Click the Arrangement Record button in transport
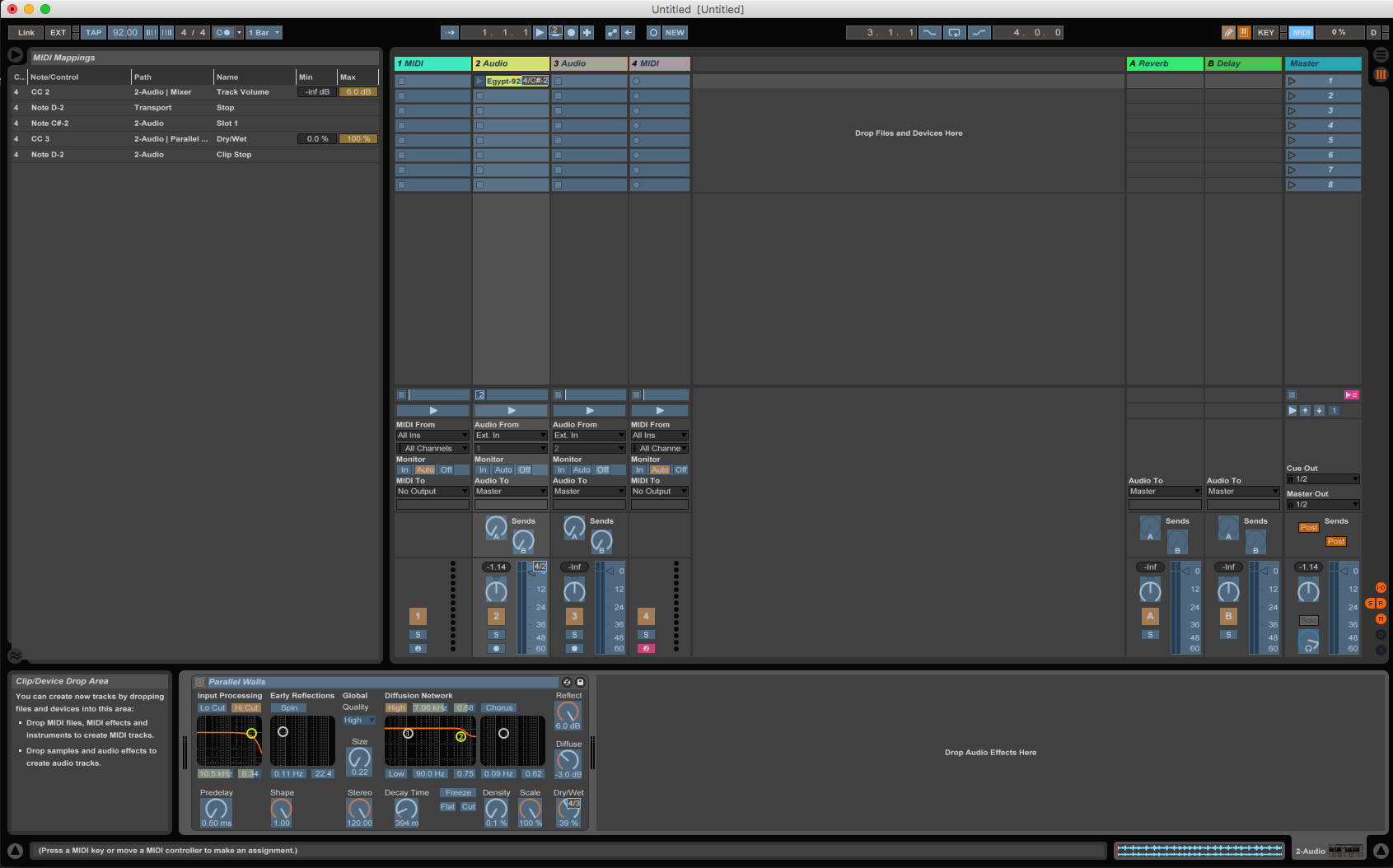The height and width of the screenshot is (868, 1393). click(571, 32)
